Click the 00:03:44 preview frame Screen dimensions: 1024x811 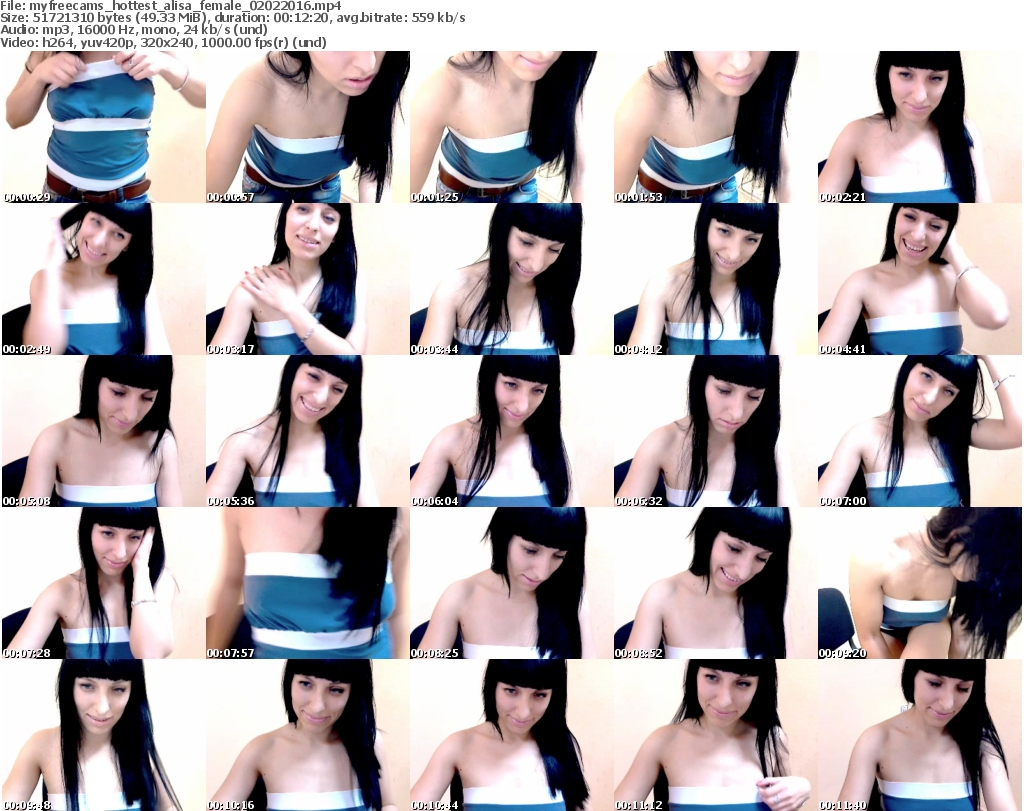click(512, 279)
